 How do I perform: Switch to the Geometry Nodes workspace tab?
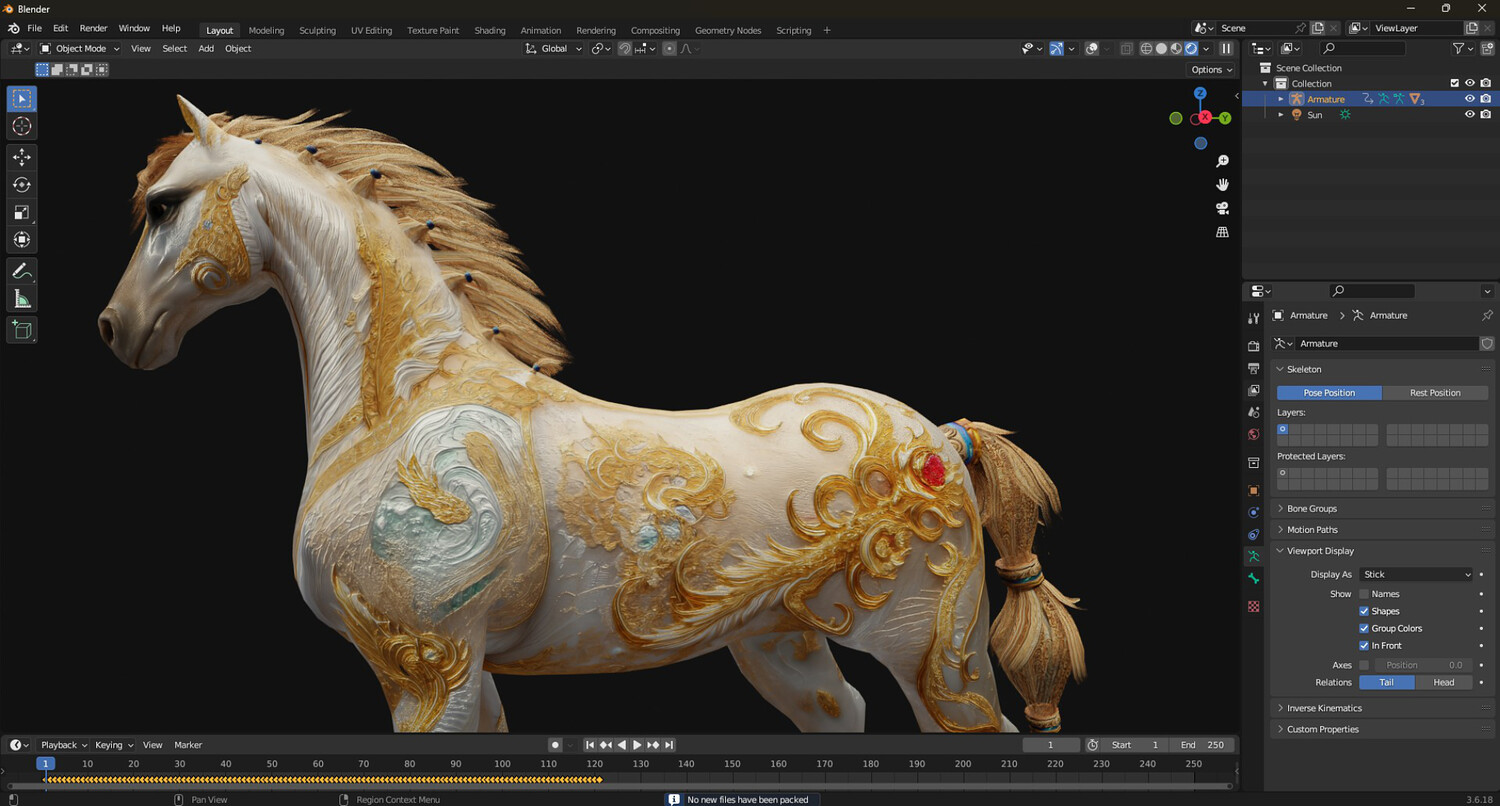[x=728, y=30]
